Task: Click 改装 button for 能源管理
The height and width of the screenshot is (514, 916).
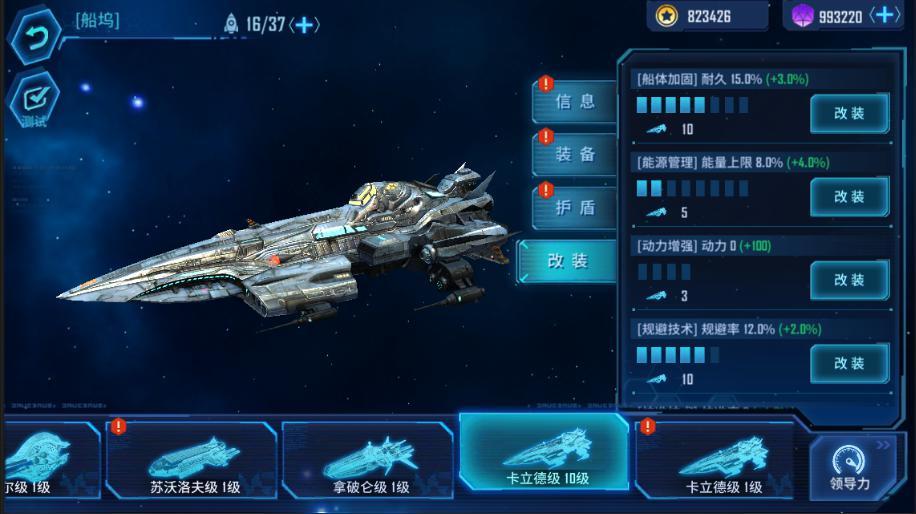Action: [x=849, y=197]
